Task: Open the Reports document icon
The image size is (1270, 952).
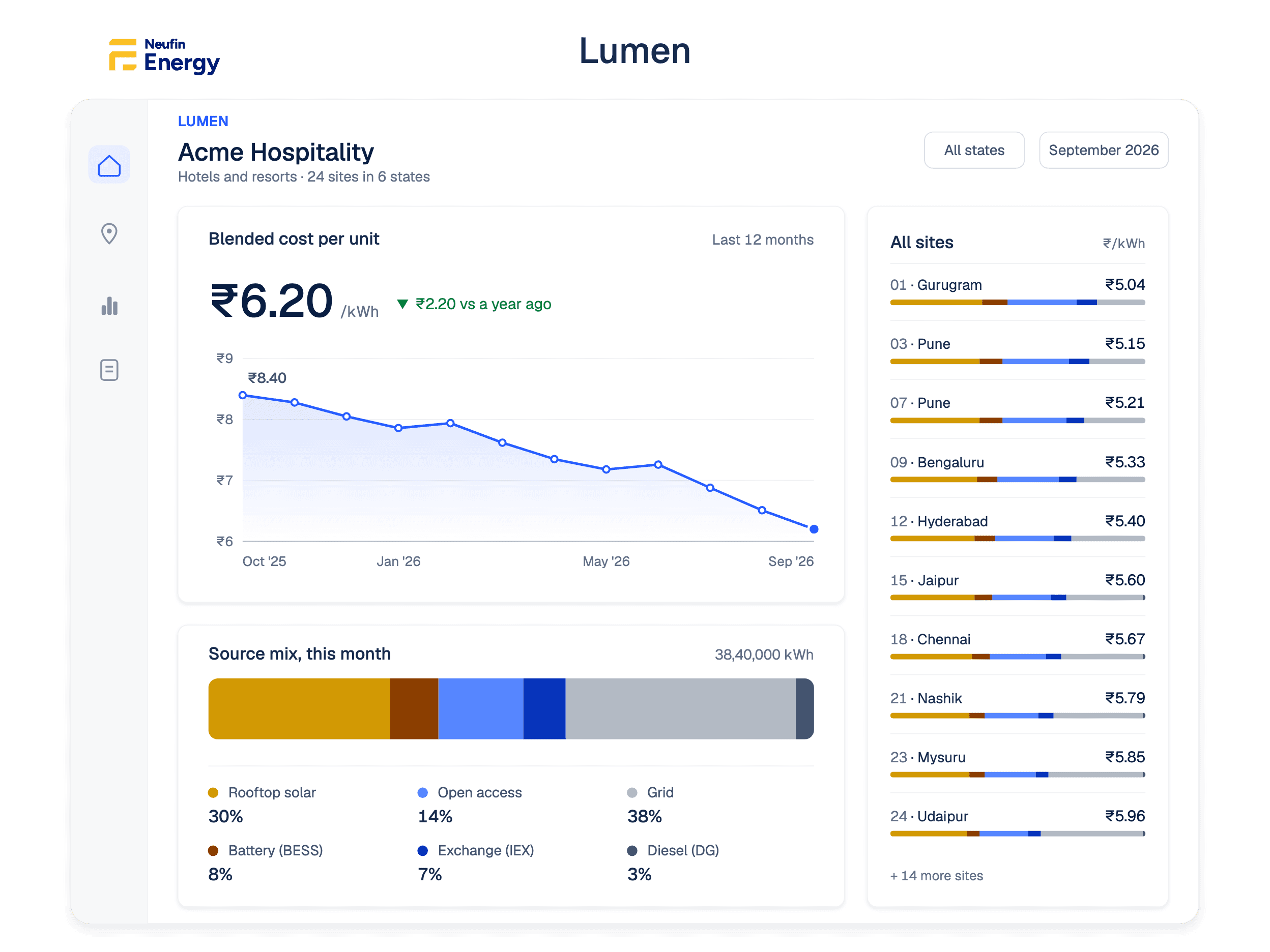Action: click(x=109, y=370)
